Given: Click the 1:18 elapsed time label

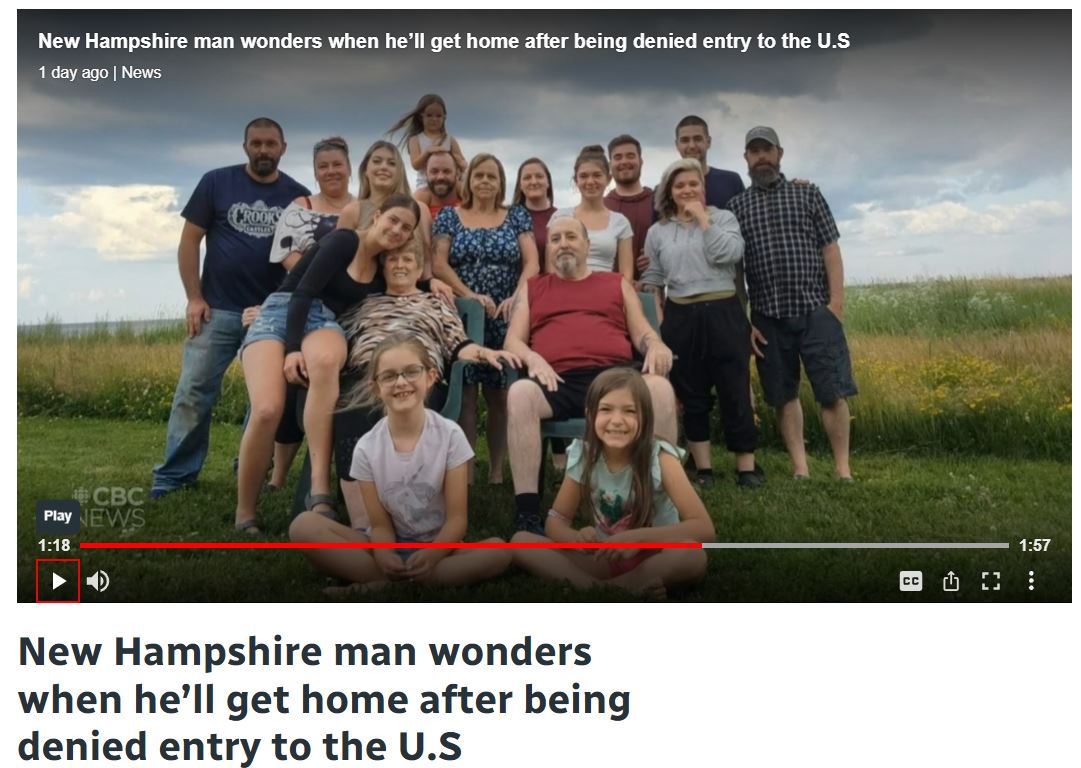Looking at the screenshot, I should pos(54,545).
